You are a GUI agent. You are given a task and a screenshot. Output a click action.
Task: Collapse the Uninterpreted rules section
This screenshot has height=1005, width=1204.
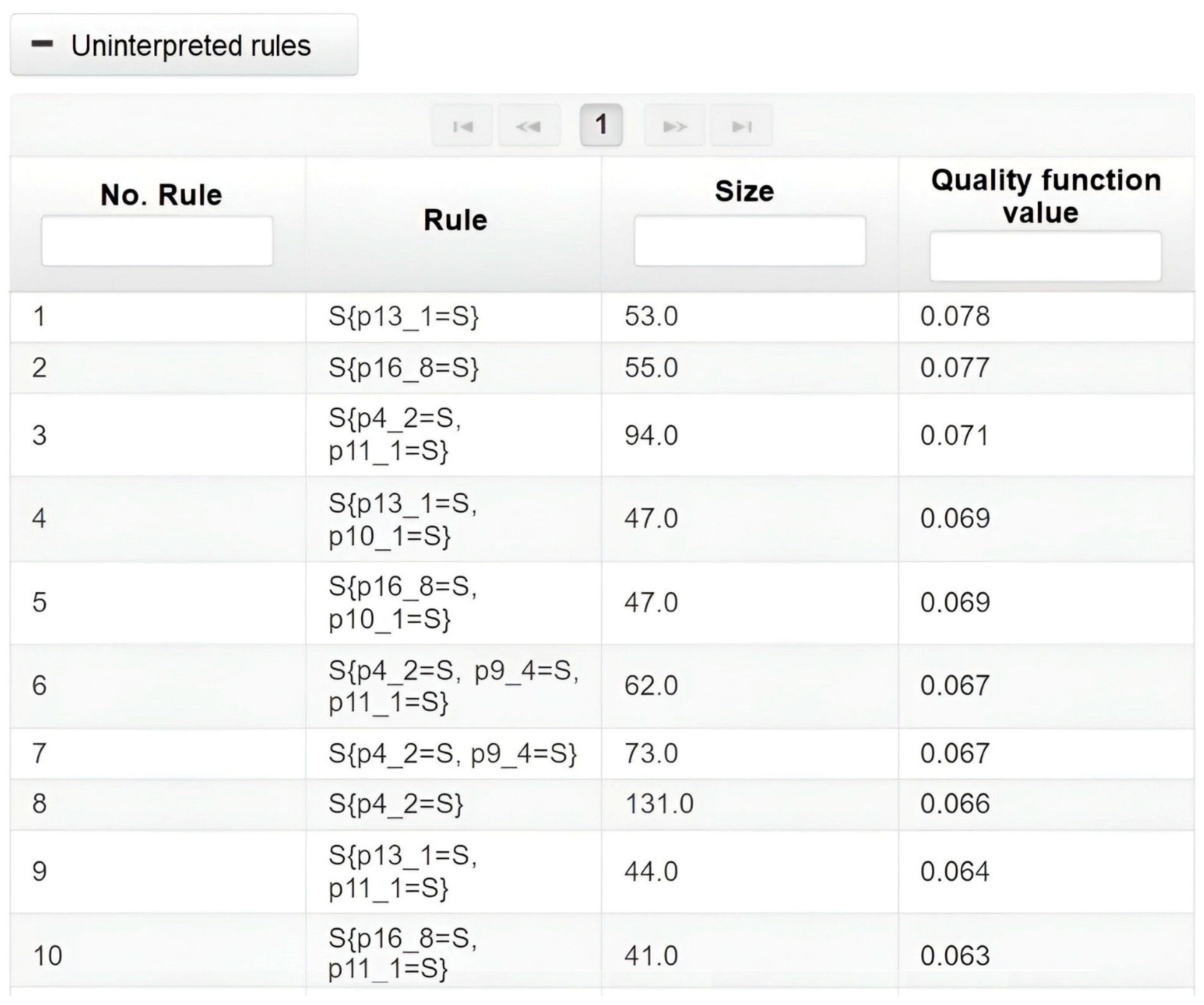[183, 45]
